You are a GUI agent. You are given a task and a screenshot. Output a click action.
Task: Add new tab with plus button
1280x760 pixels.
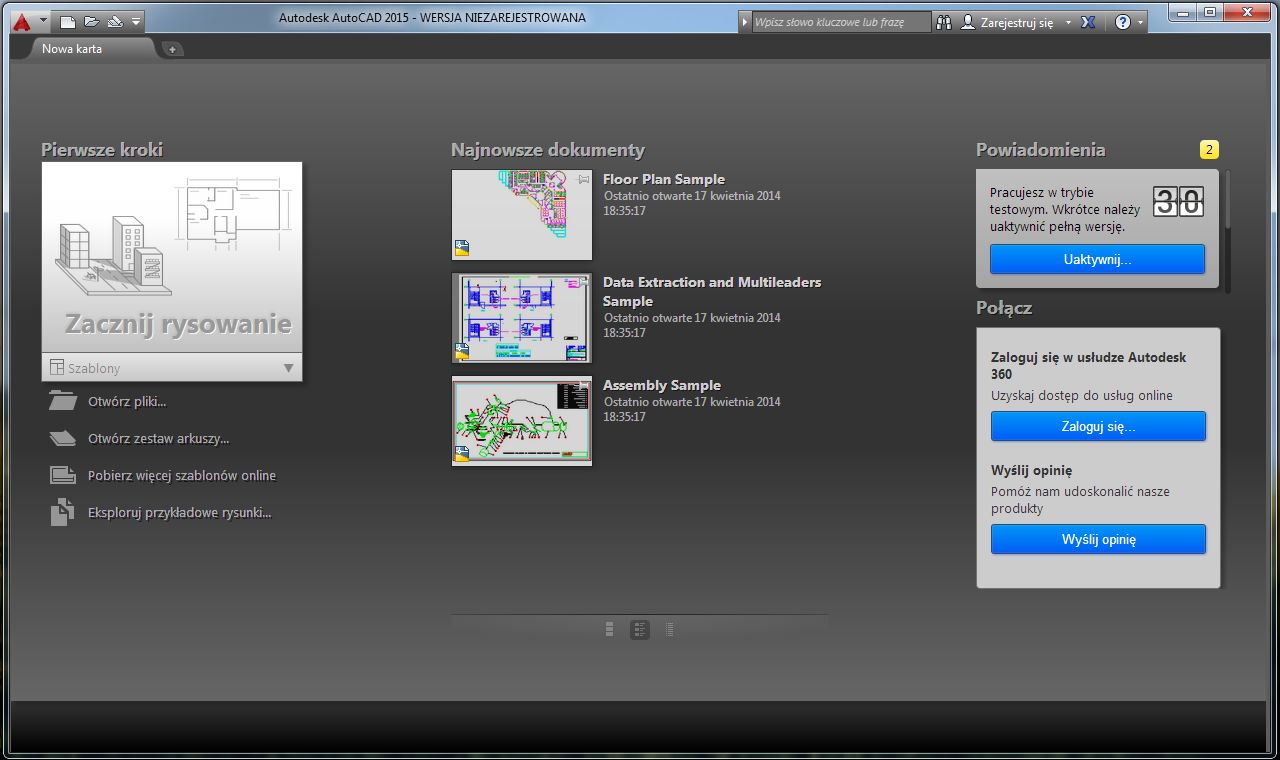coord(171,49)
